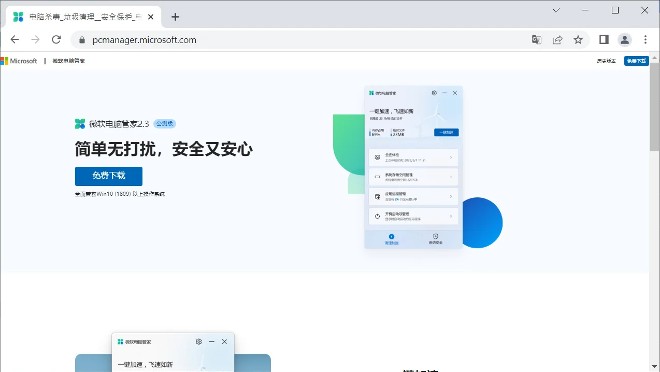The image size is (660, 372).
Task: Bookmark this page with the star icon
Action: [x=578, y=40]
